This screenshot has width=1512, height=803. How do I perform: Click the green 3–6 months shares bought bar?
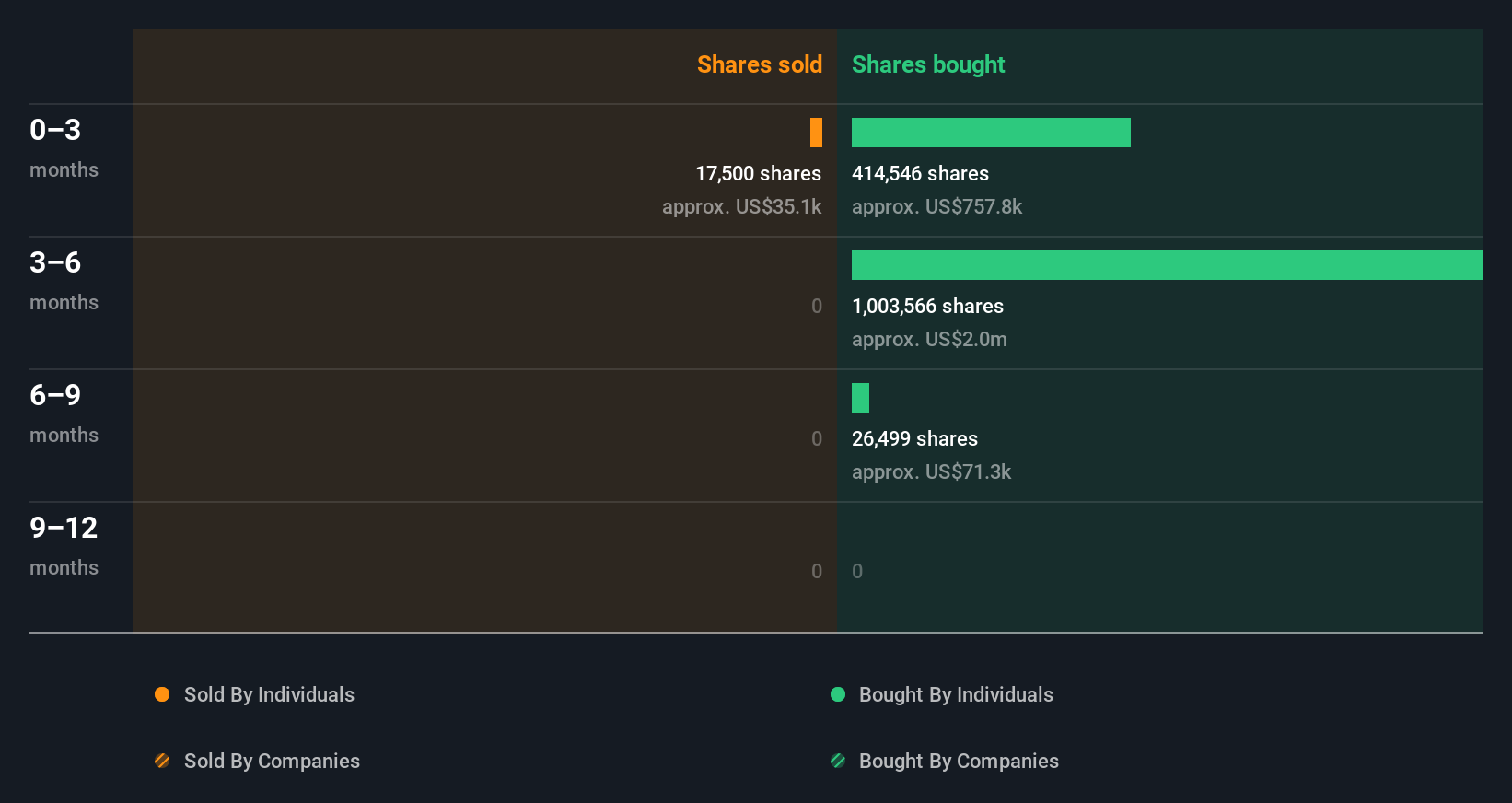(1167, 265)
